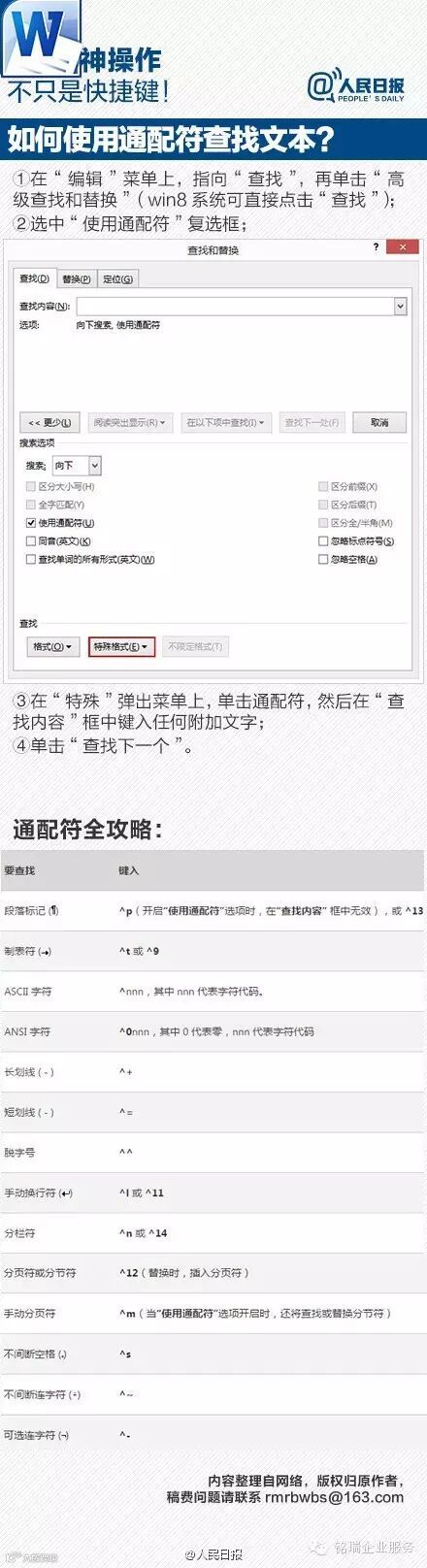Viewport: 427px width, 1568px height.
Task: Open the 格式(O) dropdown button
Action: pyautogui.click(x=52, y=646)
